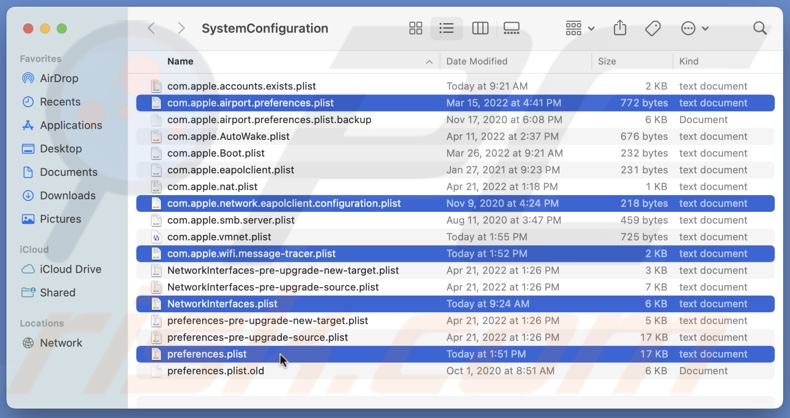
Task: Select preferences-pre-upgrade-new-target.plist file
Action: click(455, 320)
